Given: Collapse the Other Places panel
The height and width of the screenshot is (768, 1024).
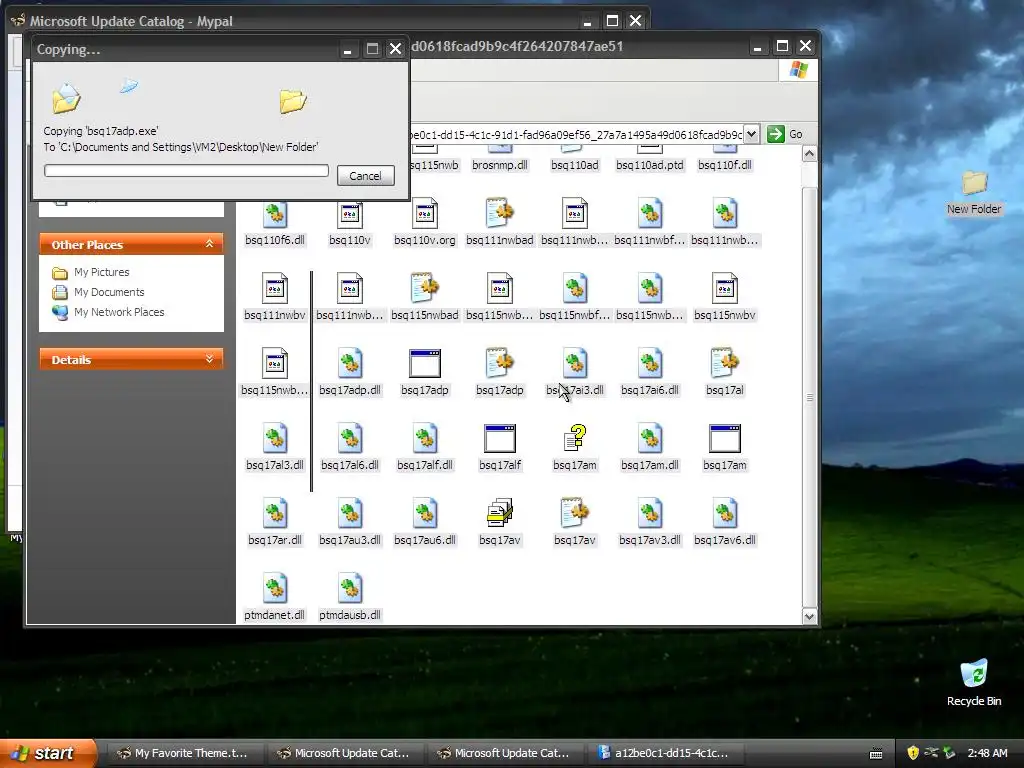Looking at the screenshot, I should click(x=209, y=244).
